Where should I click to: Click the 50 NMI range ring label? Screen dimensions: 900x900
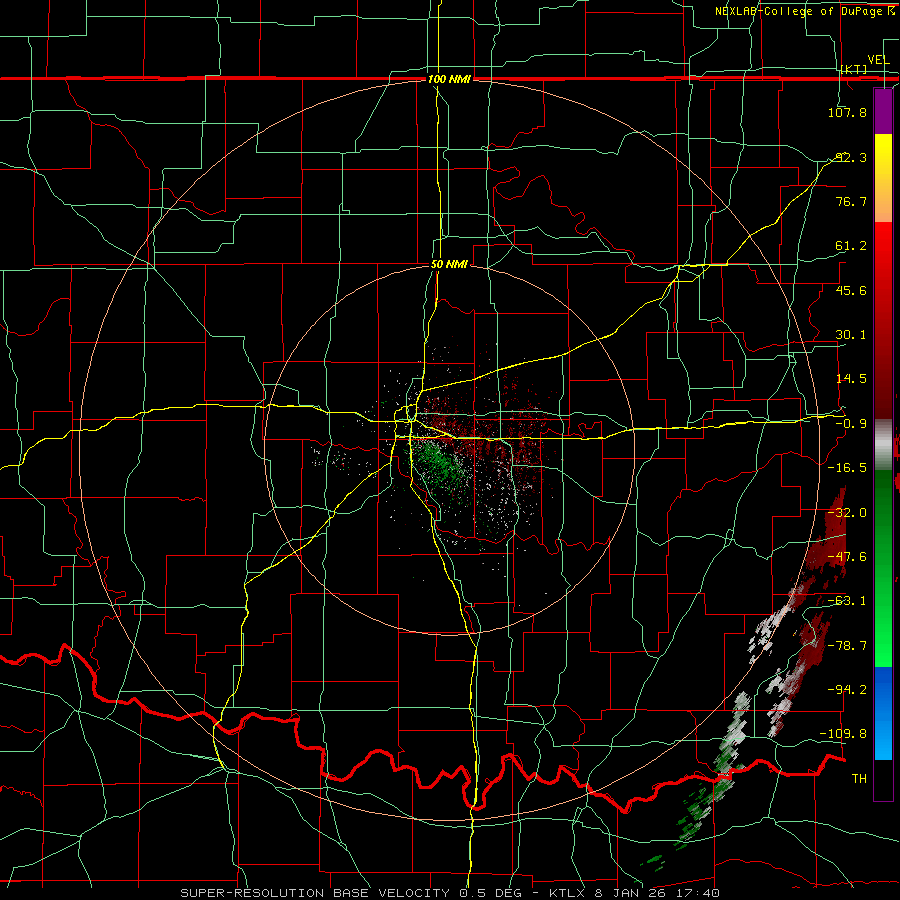[x=449, y=264]
